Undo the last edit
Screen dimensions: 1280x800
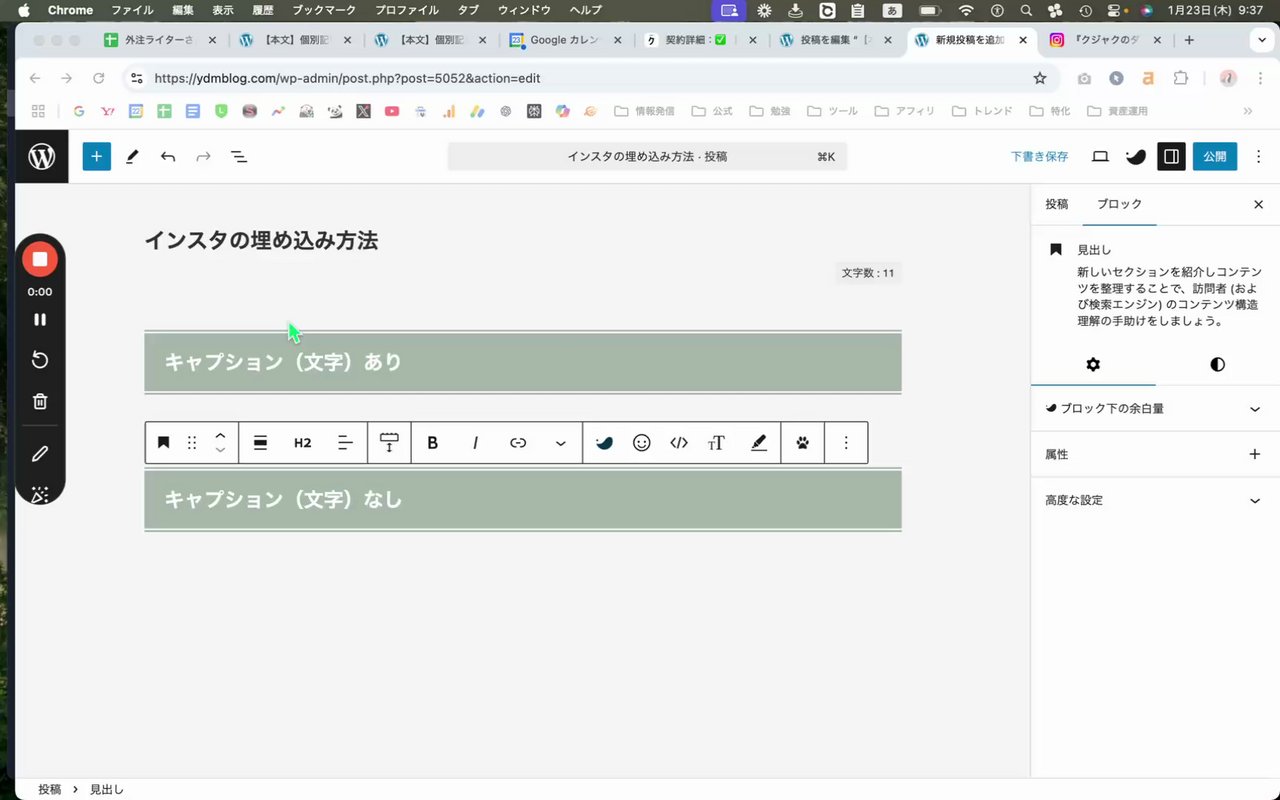pos(168,157)
